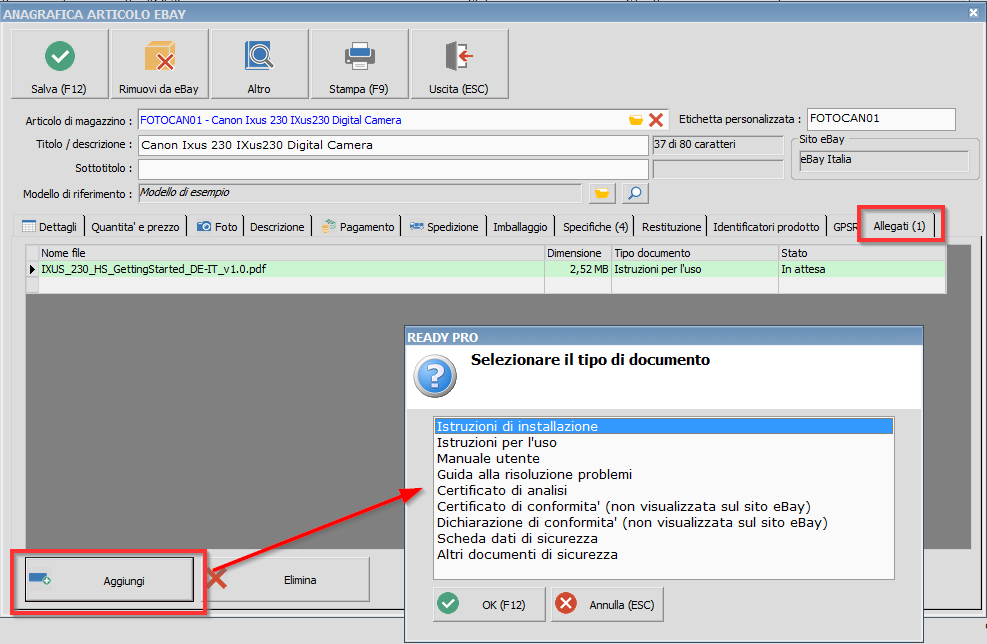Select the Allegati (1) tab

click(x=900, y=226)
